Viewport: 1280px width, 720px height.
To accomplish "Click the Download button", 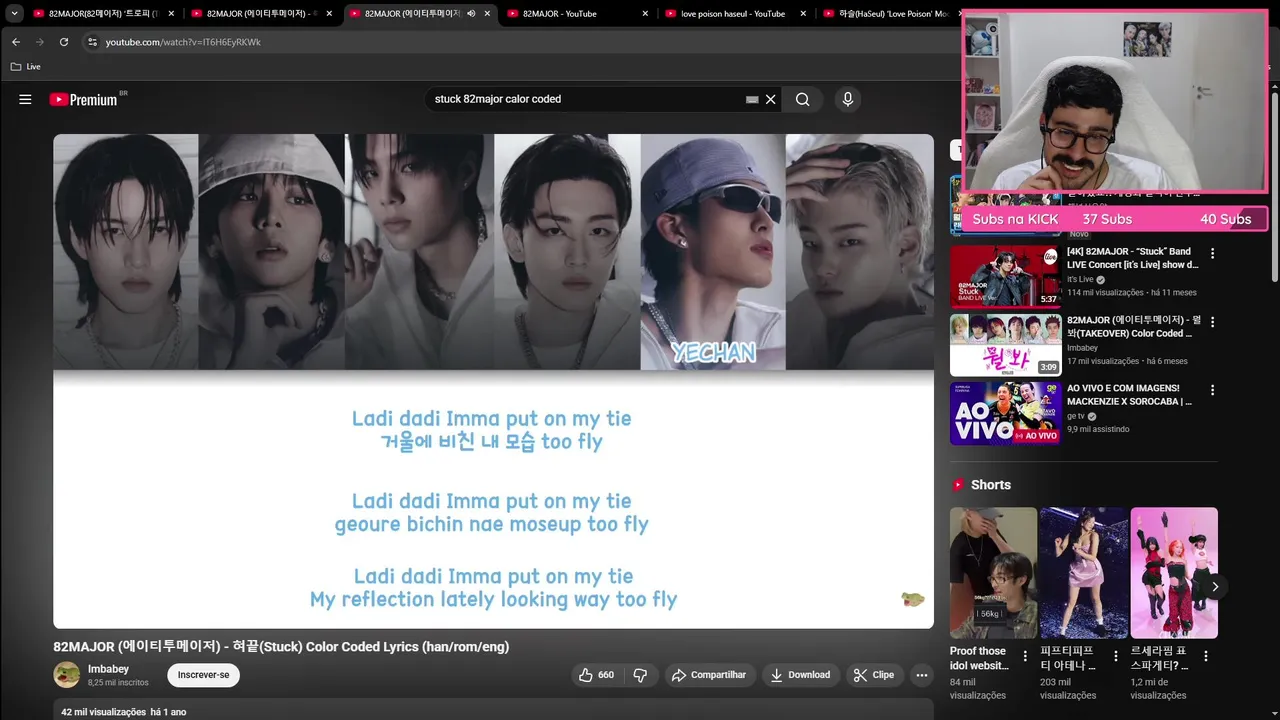I will [799, 675].
